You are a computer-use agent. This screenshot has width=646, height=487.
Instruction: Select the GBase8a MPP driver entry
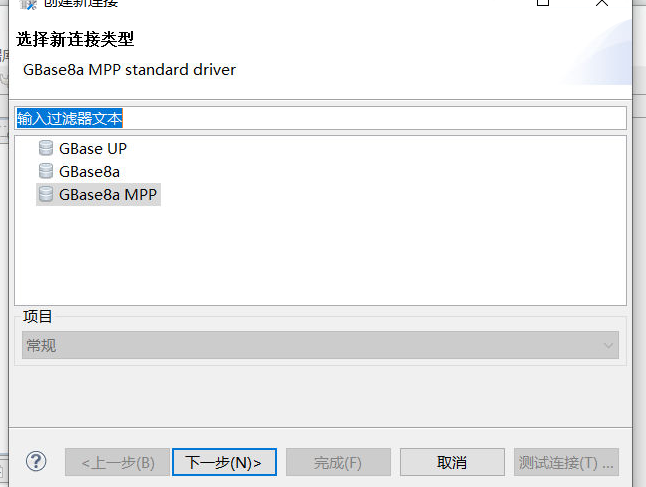click(x=98, y=194)
